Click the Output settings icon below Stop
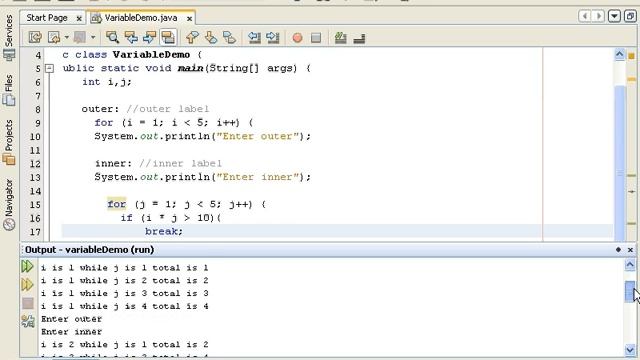Viewport: 640px width, 360px height. point(28,321)
